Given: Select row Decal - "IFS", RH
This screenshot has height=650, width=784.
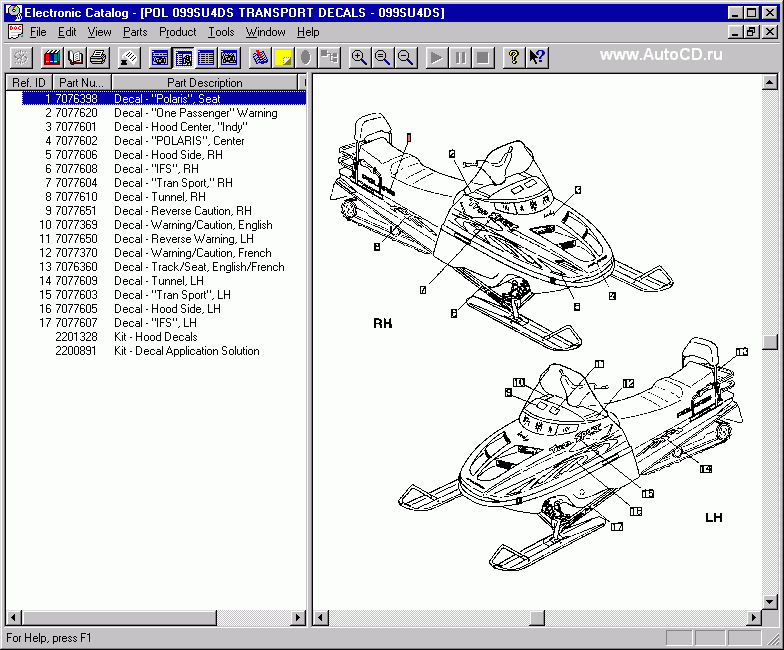Looking at the screenshot, I should coord(164,168).
